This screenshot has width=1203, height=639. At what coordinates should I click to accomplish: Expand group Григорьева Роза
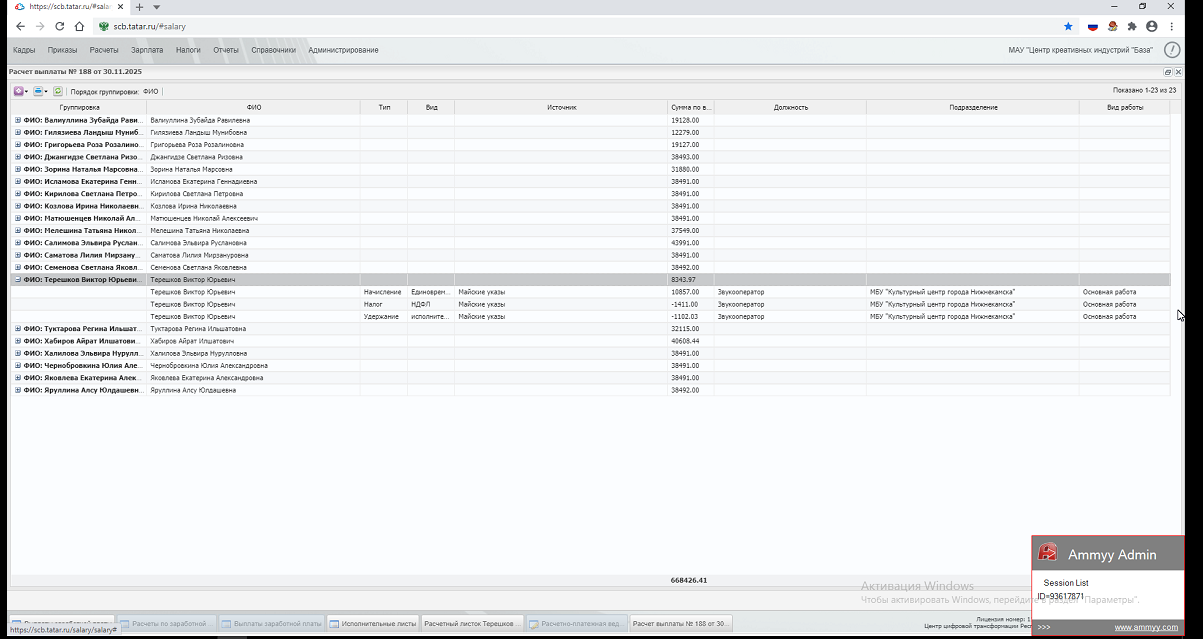[x=18, y=145]
